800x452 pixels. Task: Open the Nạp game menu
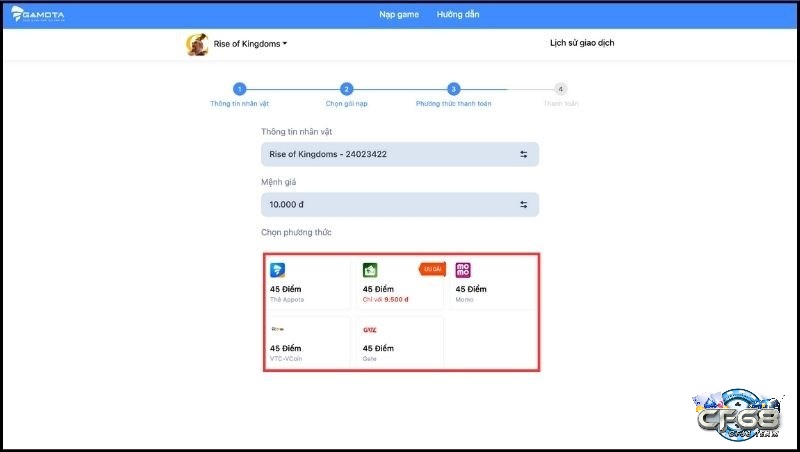click(399, 14)
